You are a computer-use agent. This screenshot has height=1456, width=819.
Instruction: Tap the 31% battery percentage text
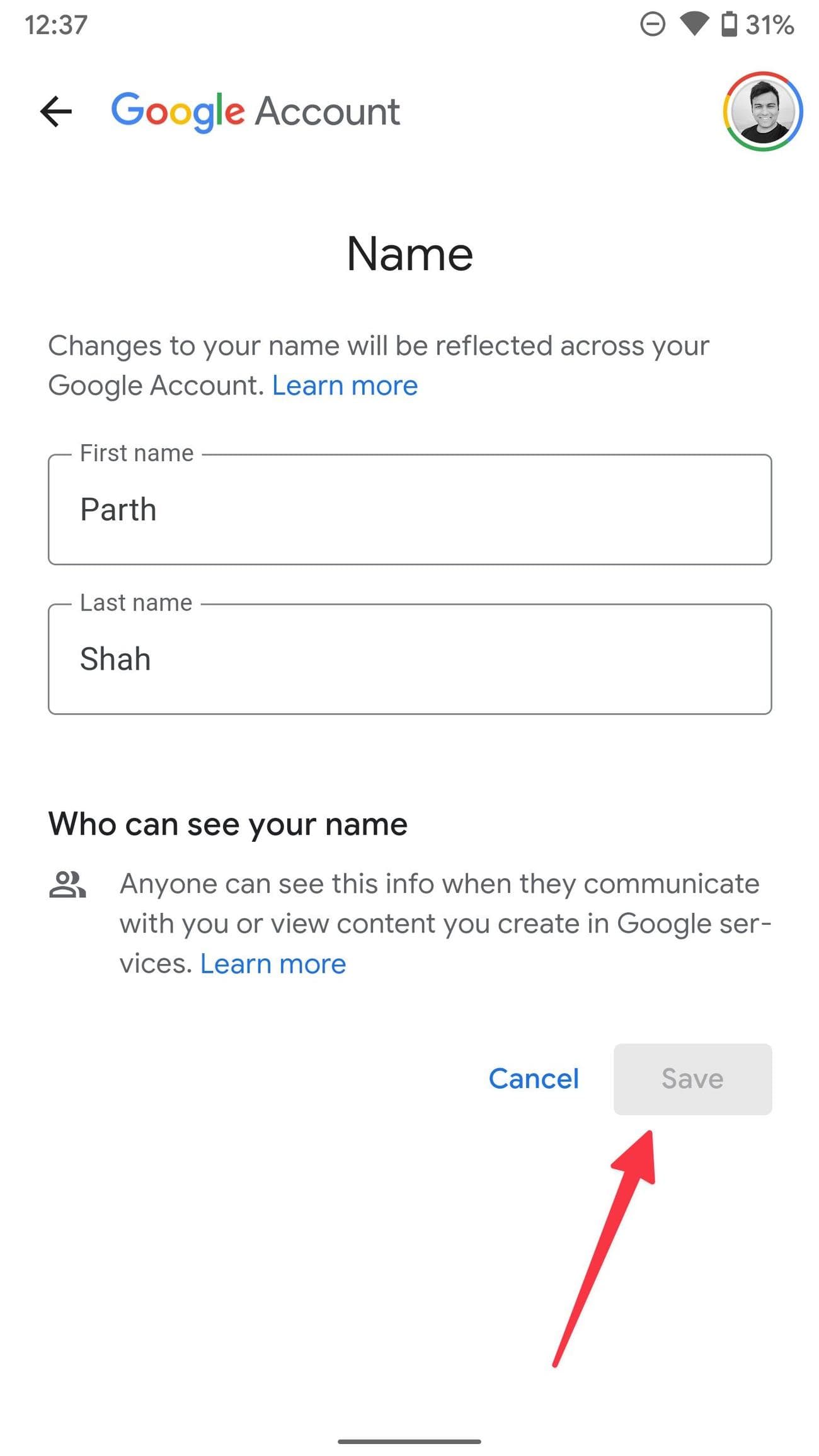(769, 25)
